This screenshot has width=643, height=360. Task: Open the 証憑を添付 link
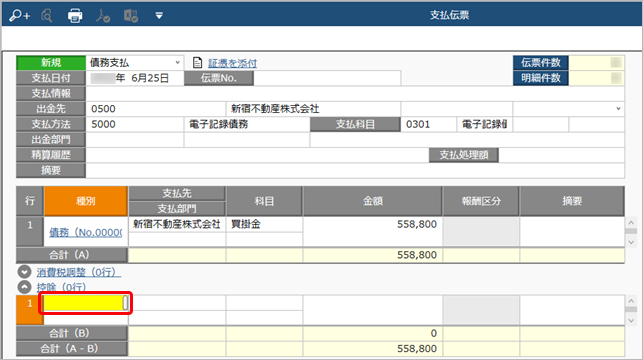click(x=233, y=63)
